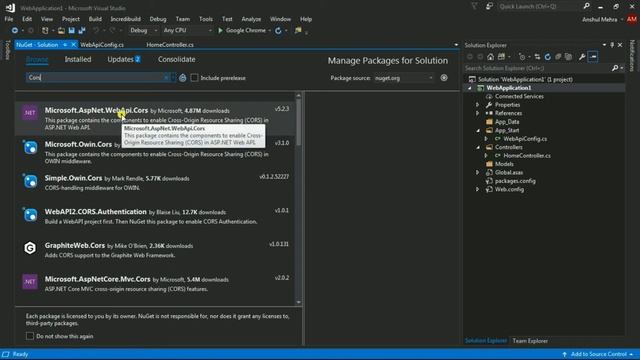This screenshot has width=640, height=360.
Task: Click the Microsoft.AspNetCore.Mvc.Cors .NET package icon
Action: (30, 282)
